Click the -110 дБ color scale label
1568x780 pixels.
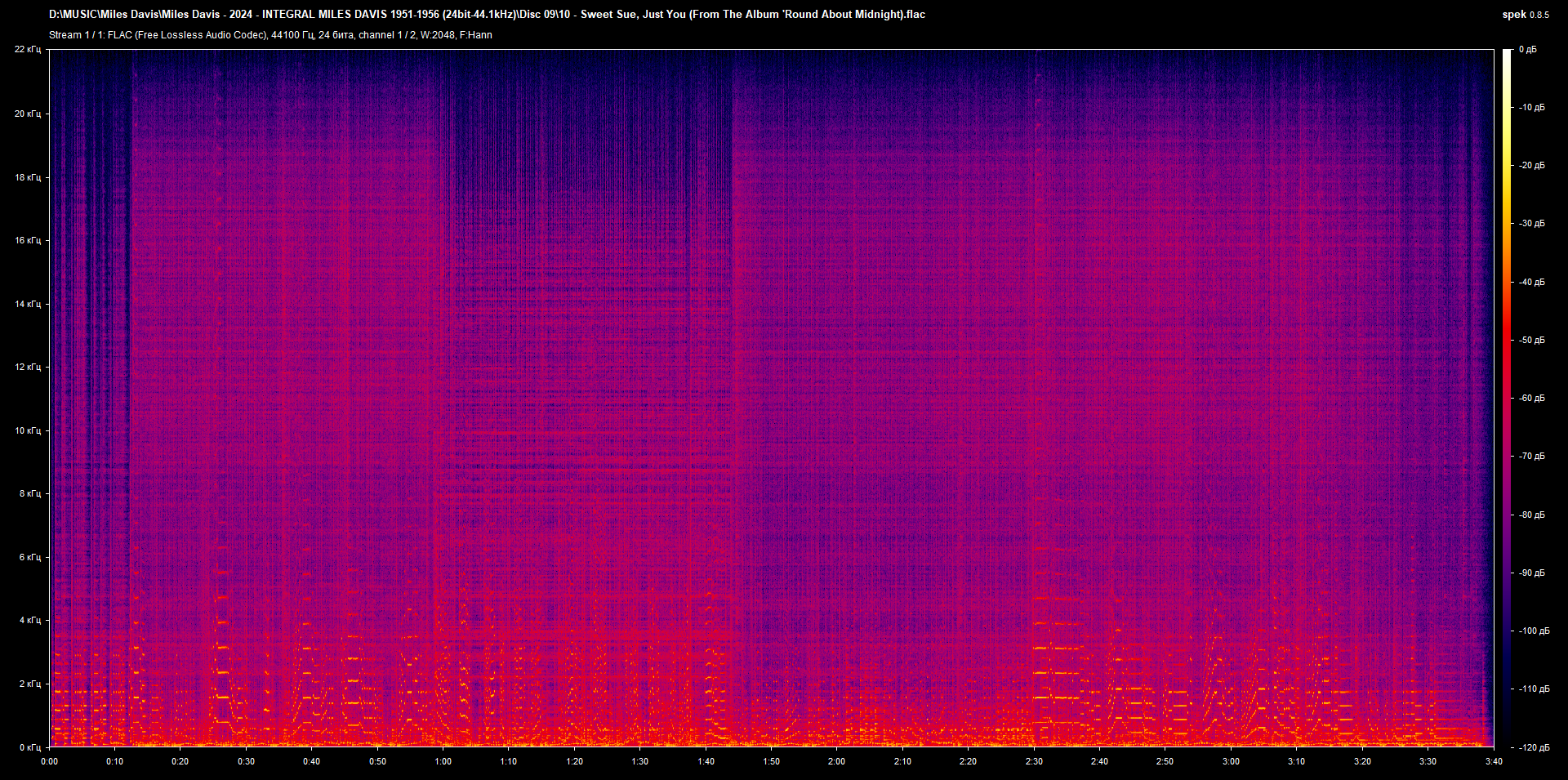pyautogui.click(x=1535, y=689)
